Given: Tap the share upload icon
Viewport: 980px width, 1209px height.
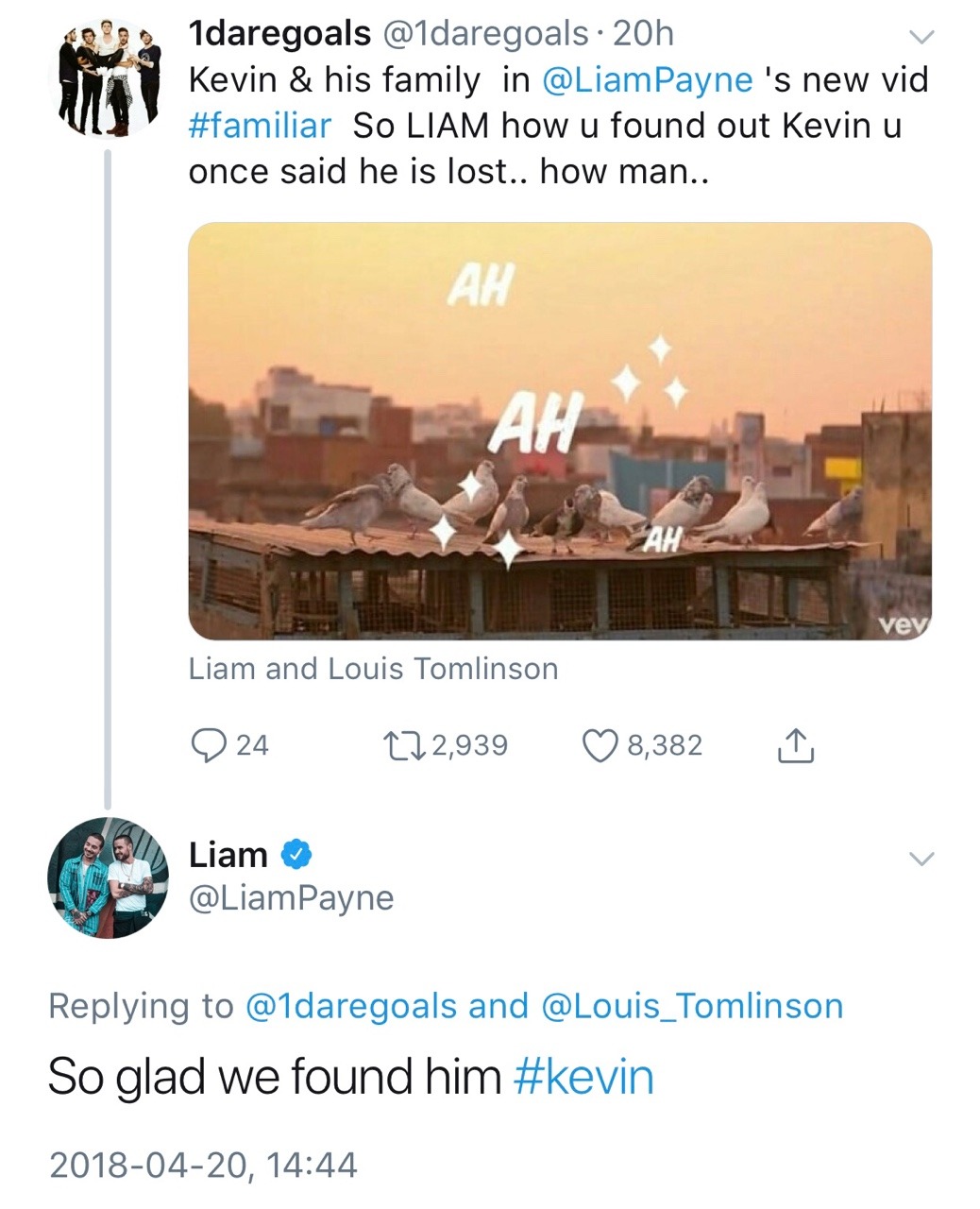Looking at the screenshot, I should click(795, 746).
